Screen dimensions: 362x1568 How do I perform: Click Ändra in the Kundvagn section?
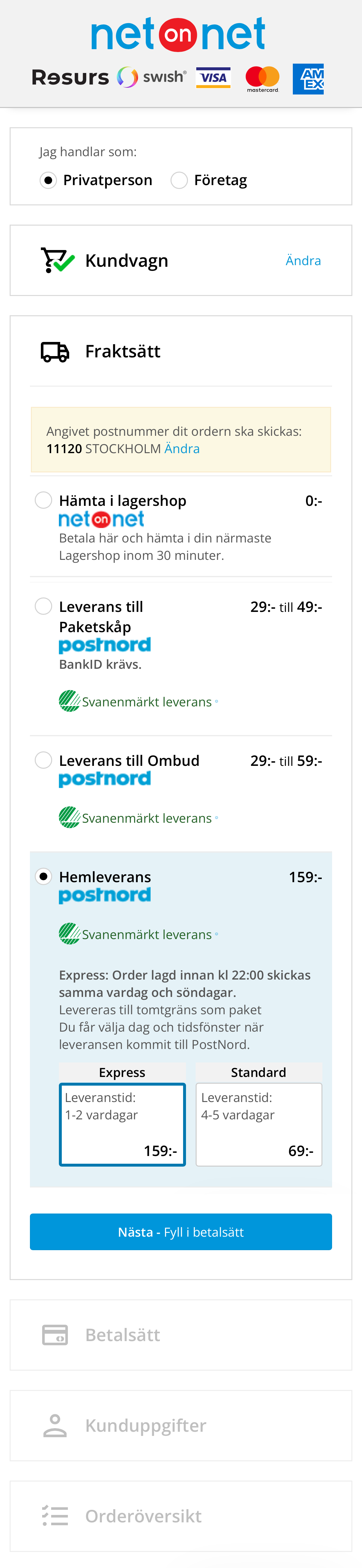point(303,260)
